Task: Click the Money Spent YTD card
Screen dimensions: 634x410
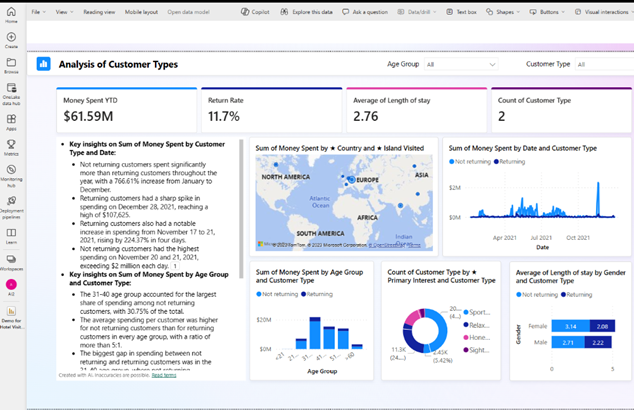Action: 126,110
